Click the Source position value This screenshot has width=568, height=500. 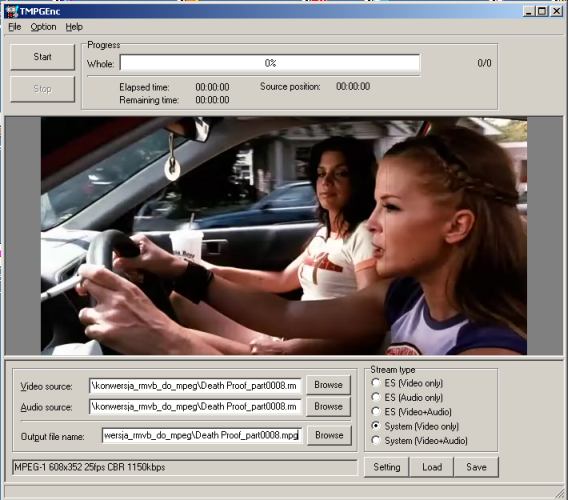353,87
